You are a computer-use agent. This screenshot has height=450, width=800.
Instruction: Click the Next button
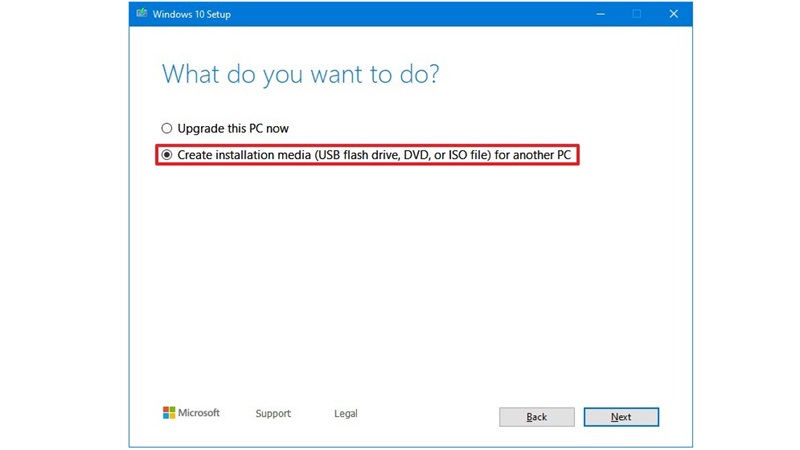pyautogui.click(x=621, y=417)
